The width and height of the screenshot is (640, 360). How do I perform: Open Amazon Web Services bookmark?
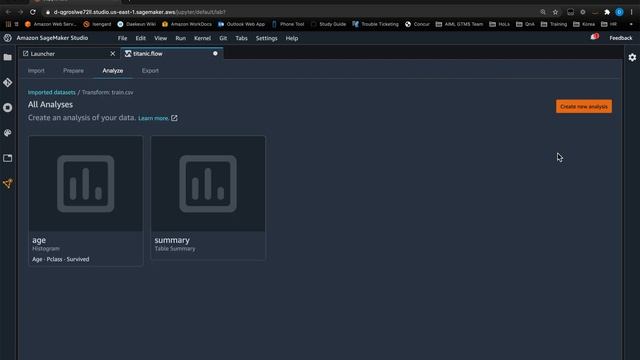point(51,24)
